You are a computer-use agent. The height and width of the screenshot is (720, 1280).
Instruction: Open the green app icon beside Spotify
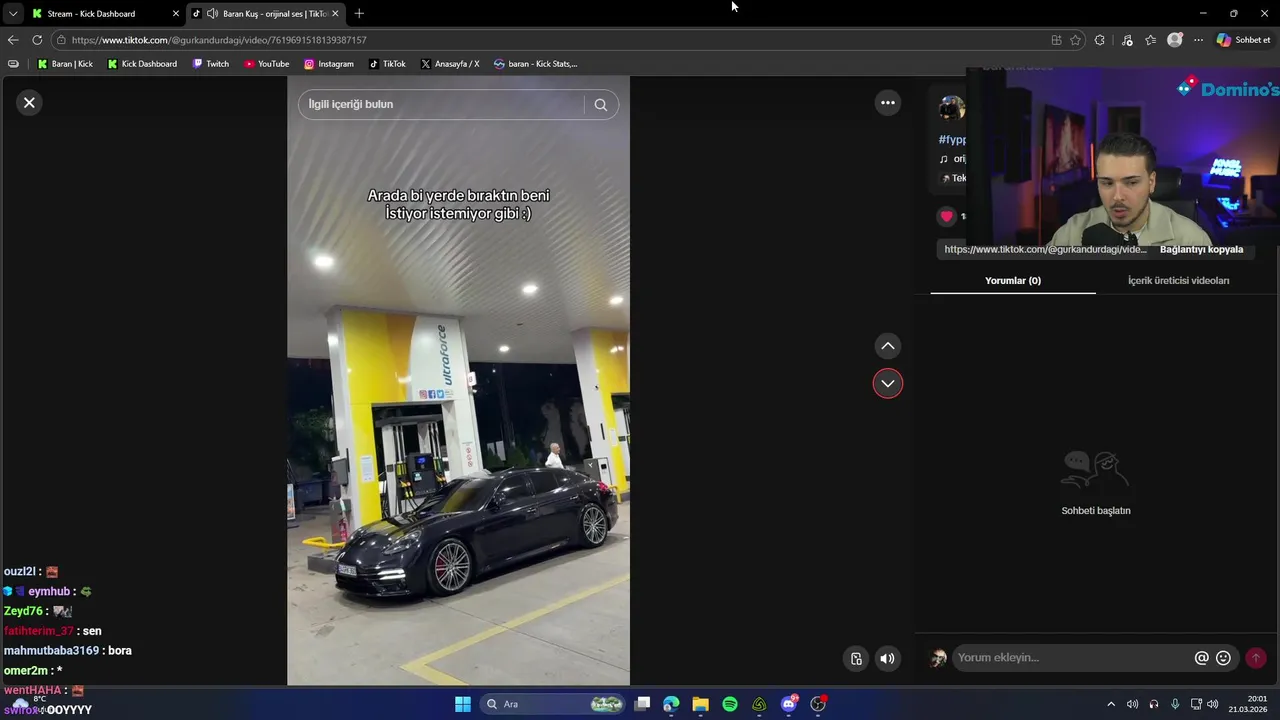(759, 704)
